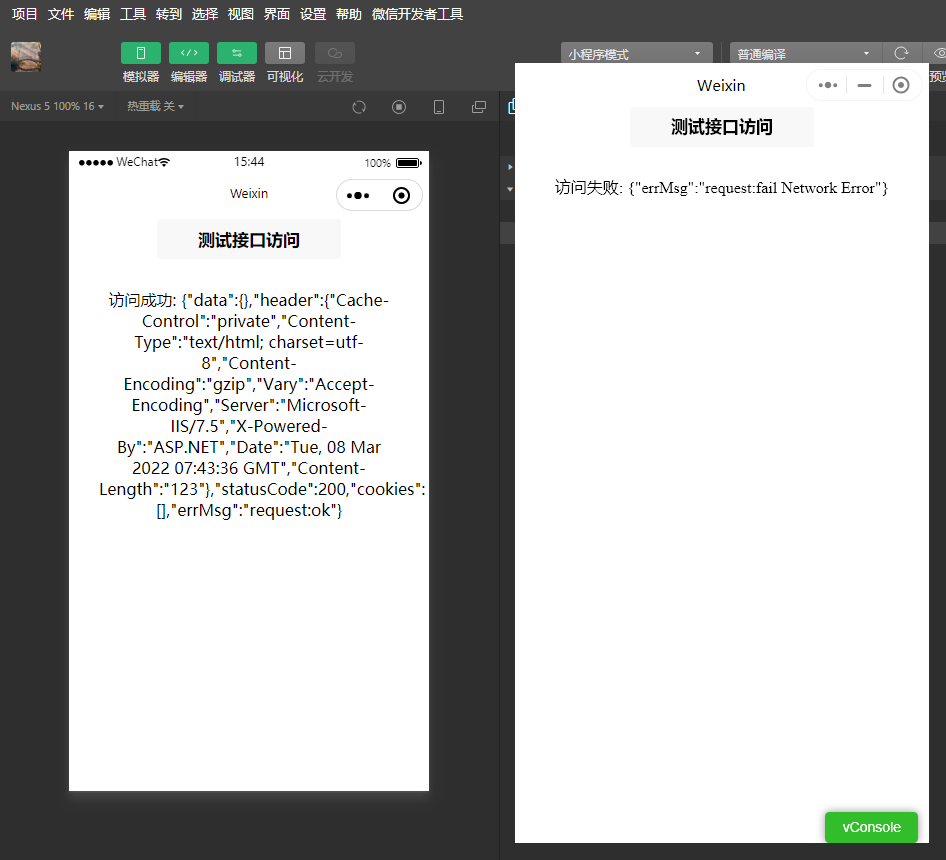The image size is (946, 860).
Task: Open the 项目 menu
Action: click(x=25, y=14)
